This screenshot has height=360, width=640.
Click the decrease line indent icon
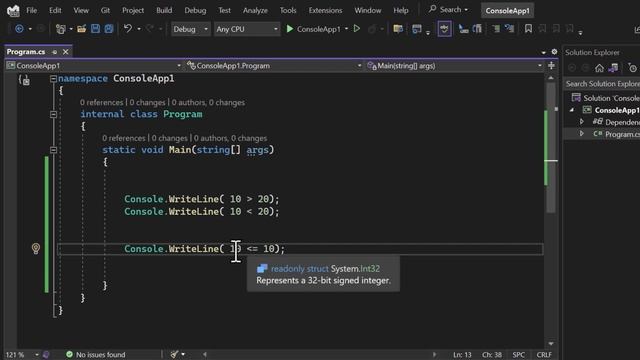(496, 29)
